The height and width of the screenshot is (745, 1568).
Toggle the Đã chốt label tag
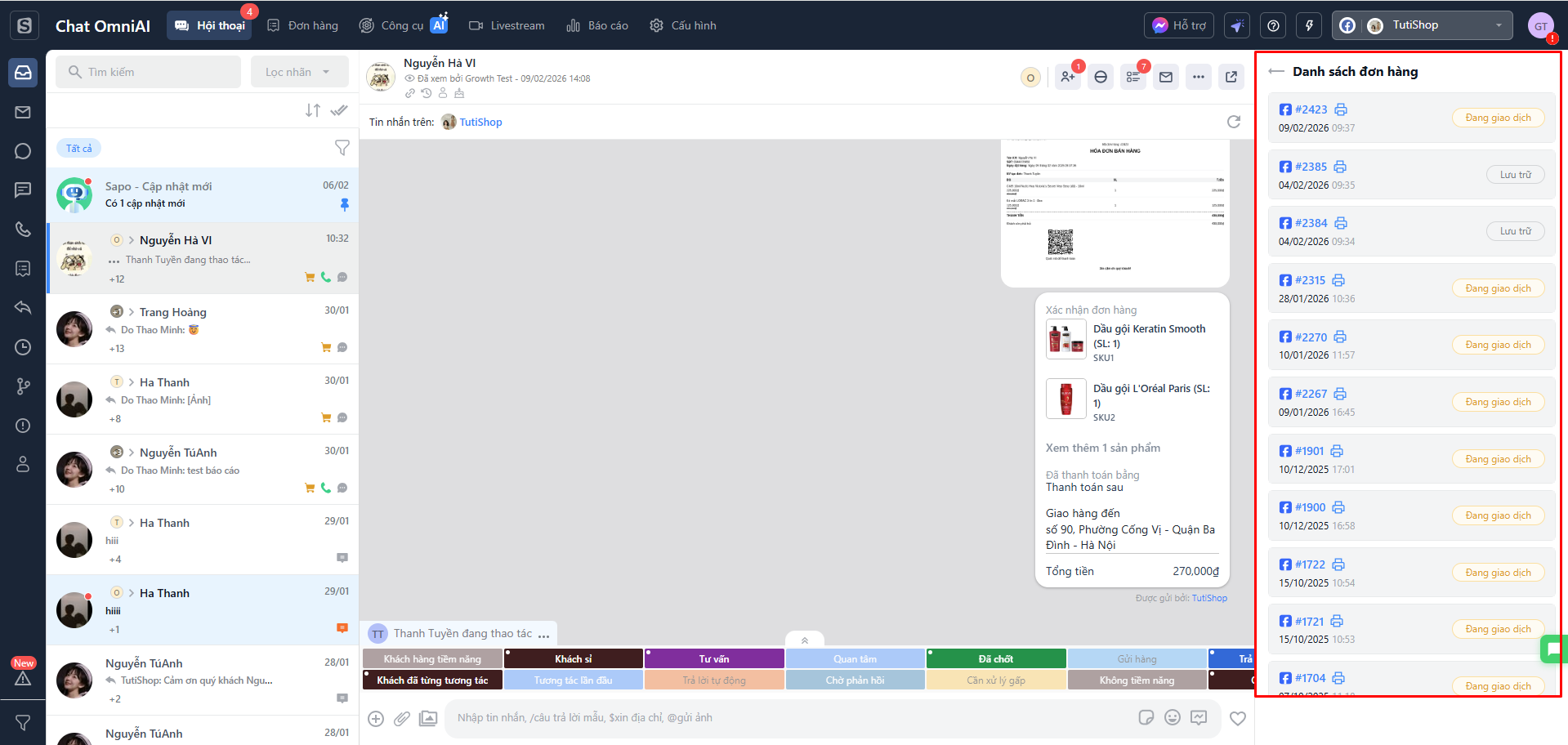tap(996, 658)
